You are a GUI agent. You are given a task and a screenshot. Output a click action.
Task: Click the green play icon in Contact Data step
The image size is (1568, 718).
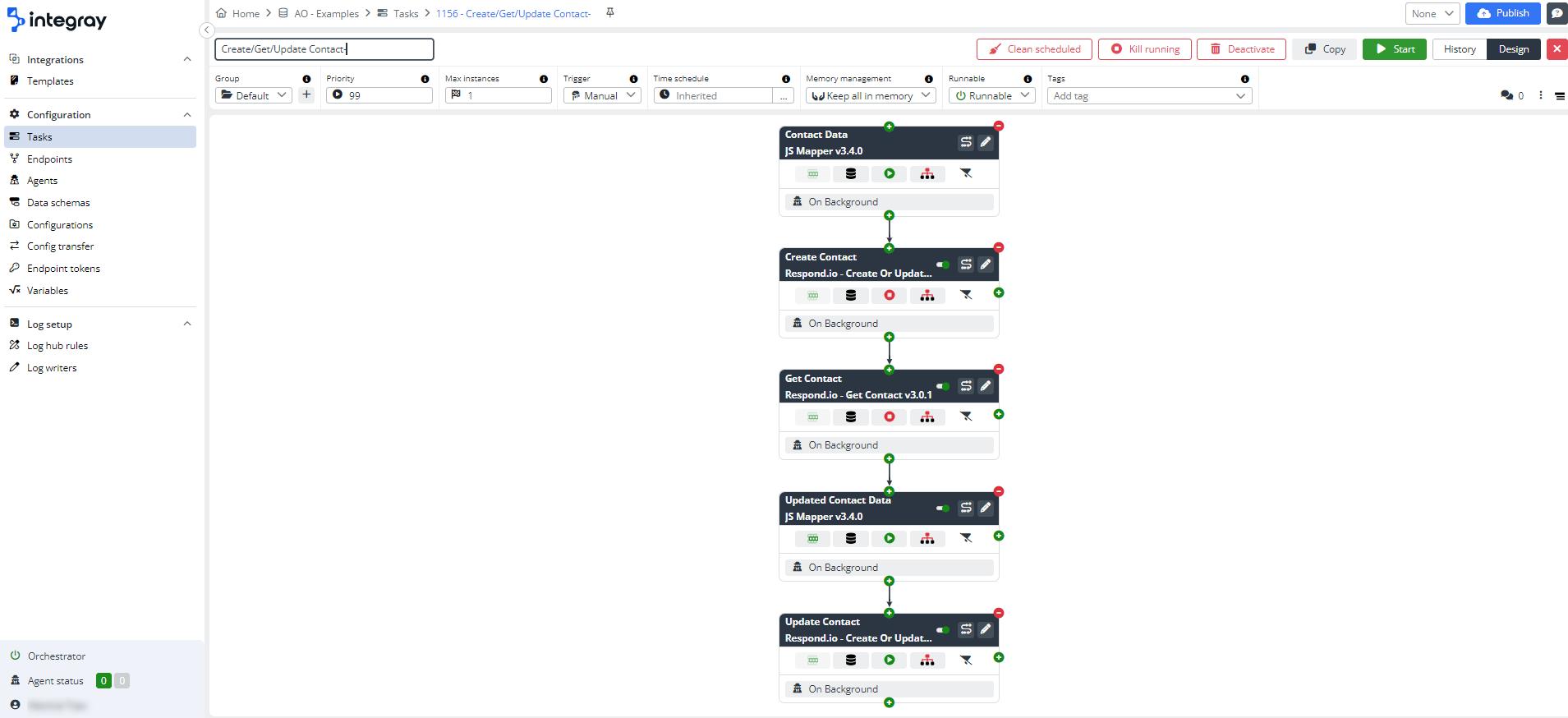coord(890,174)
